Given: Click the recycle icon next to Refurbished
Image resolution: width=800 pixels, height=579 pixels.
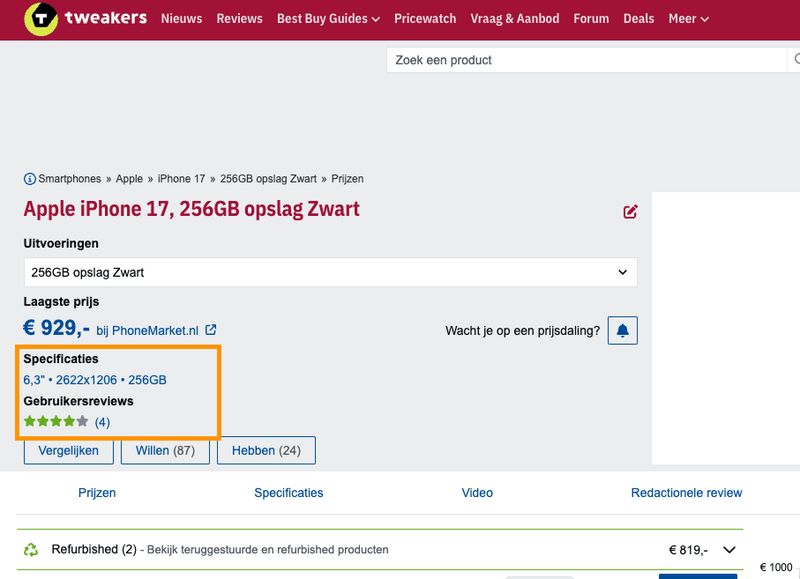Looking at the screenshot, I should click(30, 549).
